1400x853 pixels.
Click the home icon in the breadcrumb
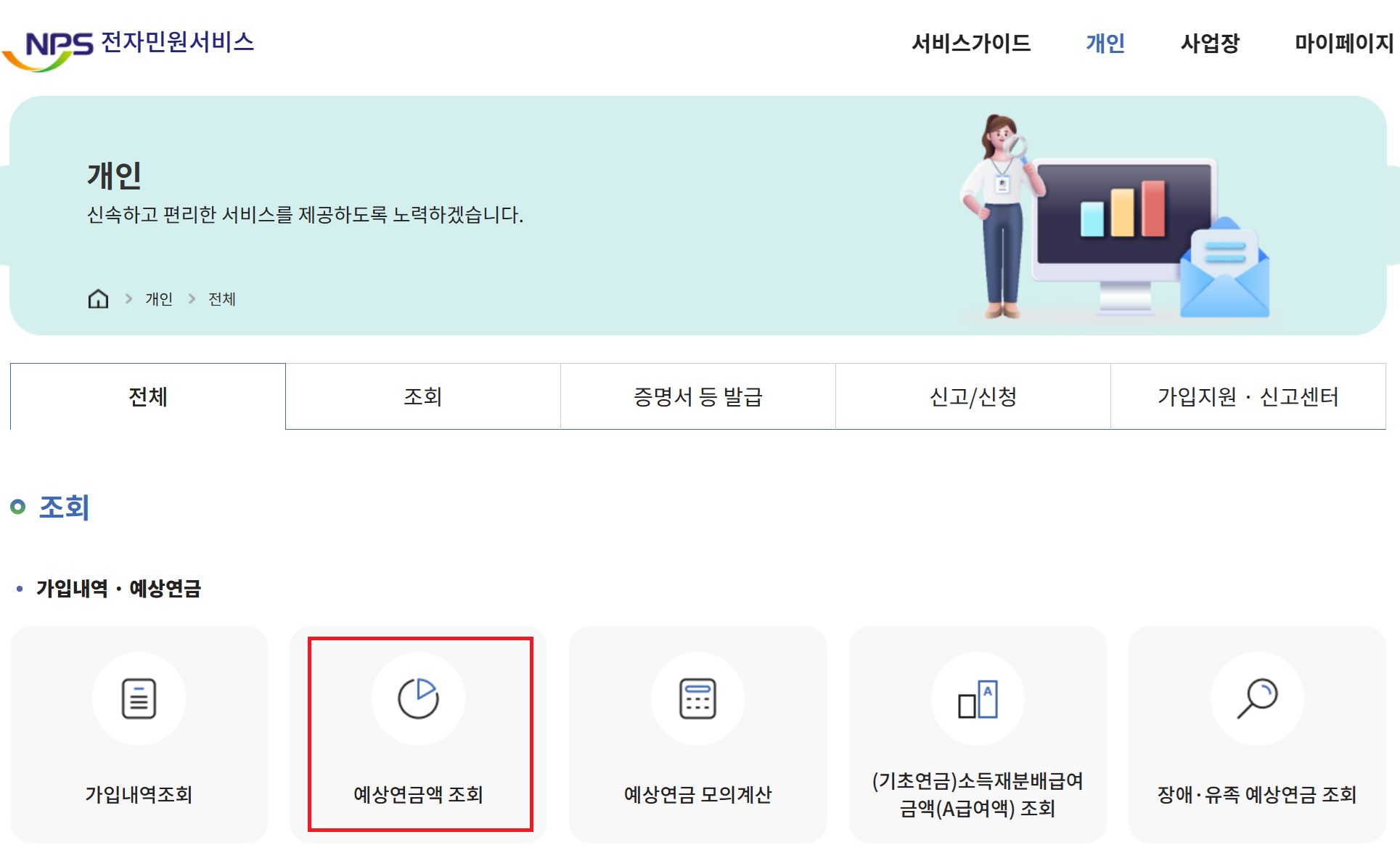[97, 298]
